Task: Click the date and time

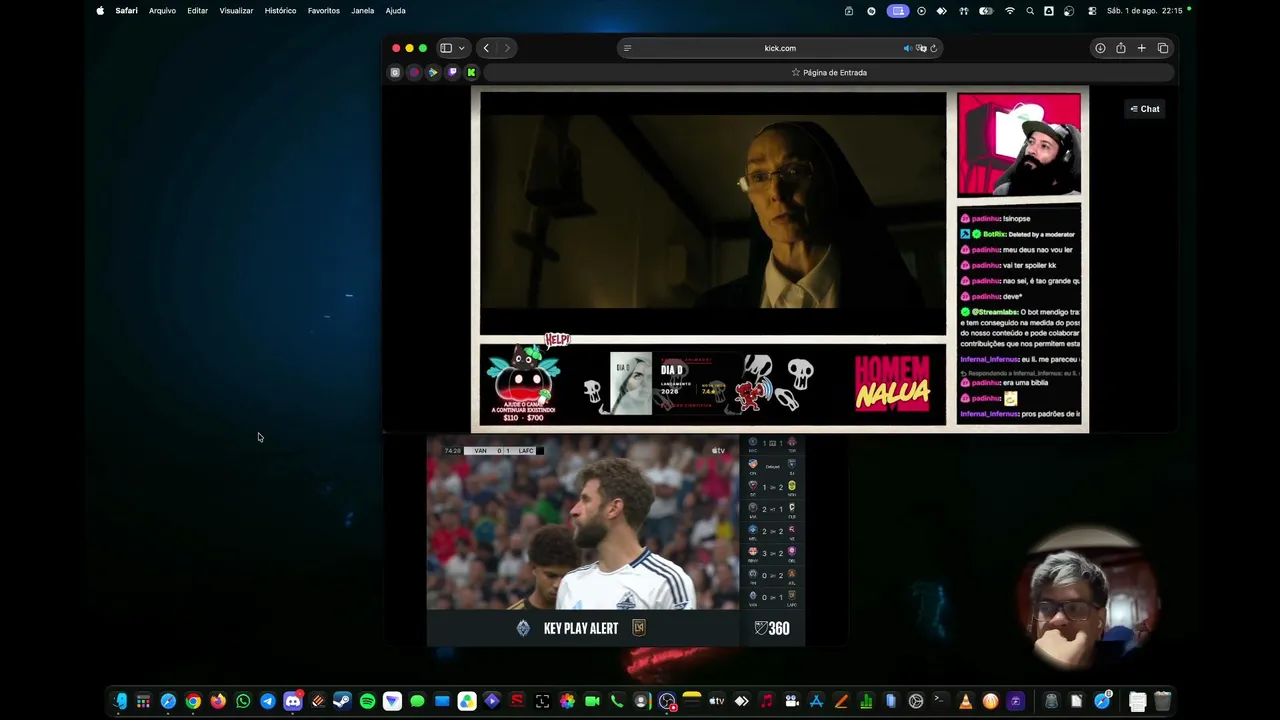Action: pos(1145,11)
